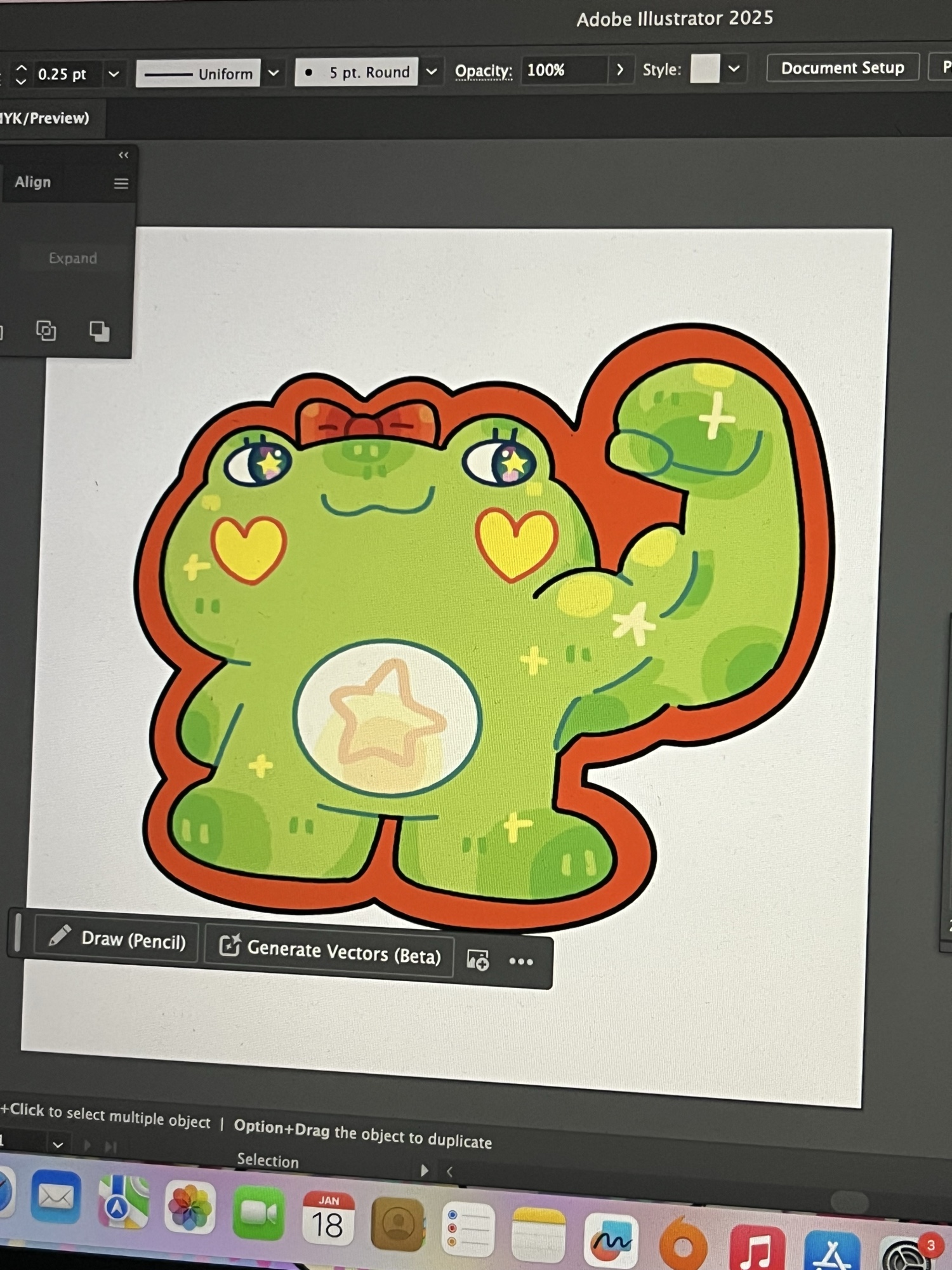
Task: Collapse the panel using double-arrow icon
Action: 123,155
